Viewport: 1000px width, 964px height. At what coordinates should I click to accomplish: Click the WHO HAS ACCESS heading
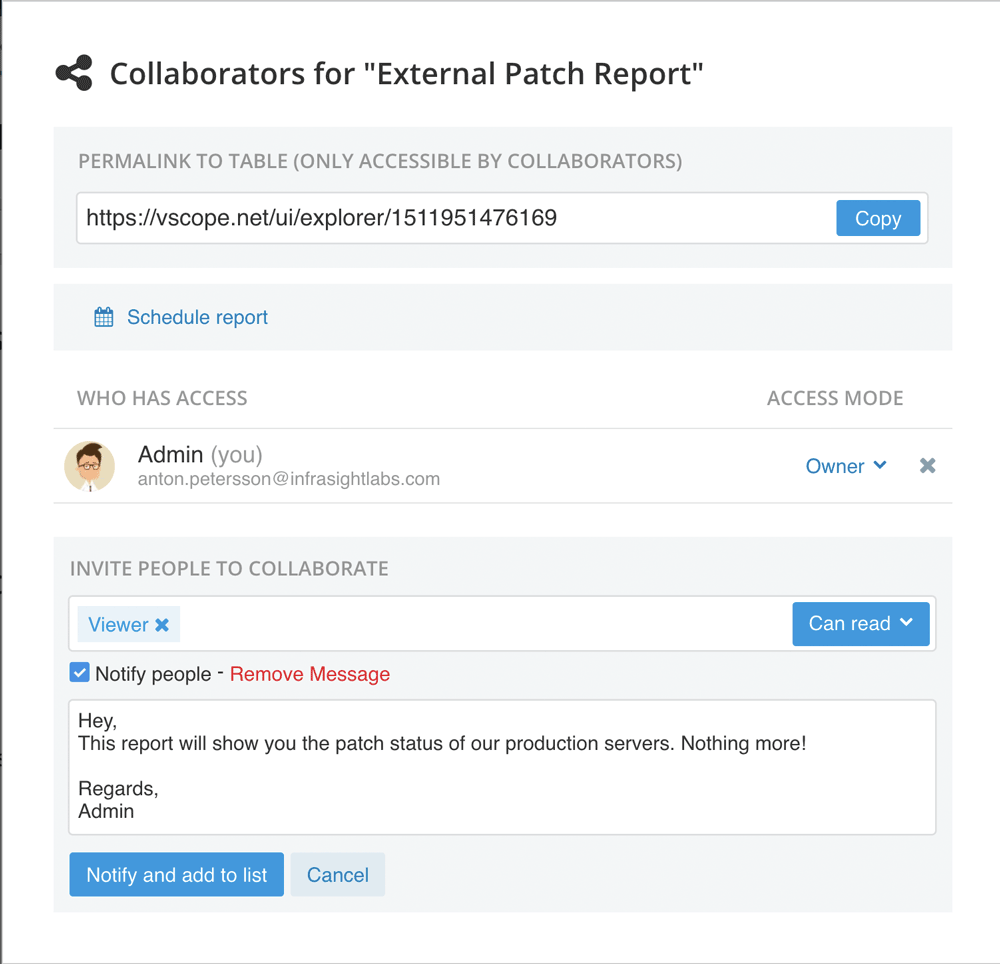point(162,398)
